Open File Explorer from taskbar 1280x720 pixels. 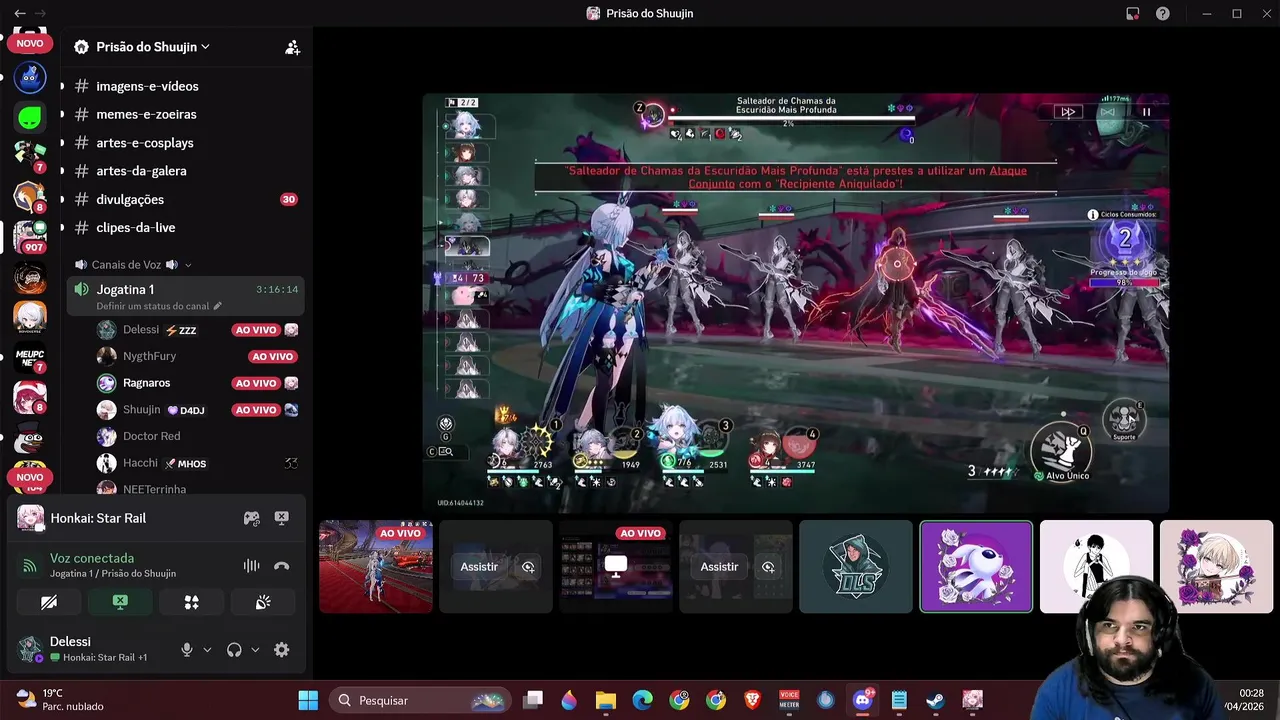[606, 700]
